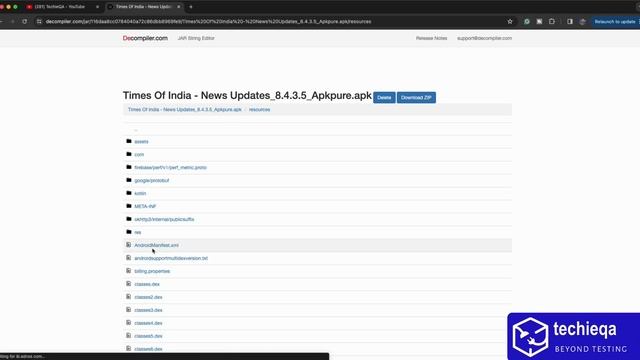Bookmark this page with star icon
The width and height of the screenshot is (640, 360).
[x=510, y=22]
